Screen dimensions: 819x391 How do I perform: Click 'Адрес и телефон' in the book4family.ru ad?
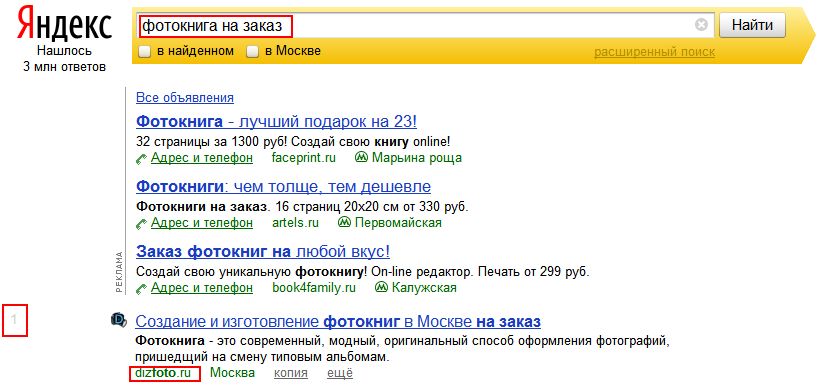tap(202, 288)
